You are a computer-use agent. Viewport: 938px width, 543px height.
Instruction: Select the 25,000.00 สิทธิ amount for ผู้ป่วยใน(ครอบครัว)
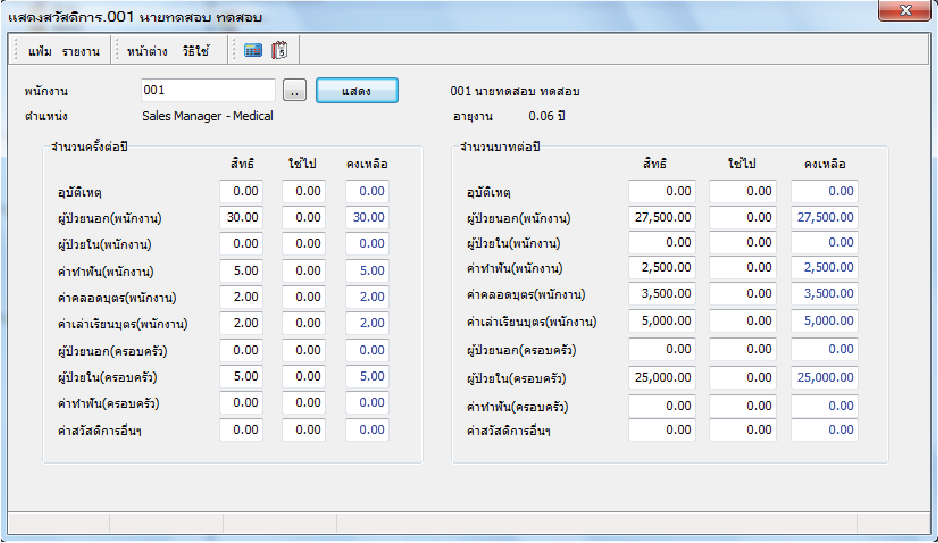662,378
